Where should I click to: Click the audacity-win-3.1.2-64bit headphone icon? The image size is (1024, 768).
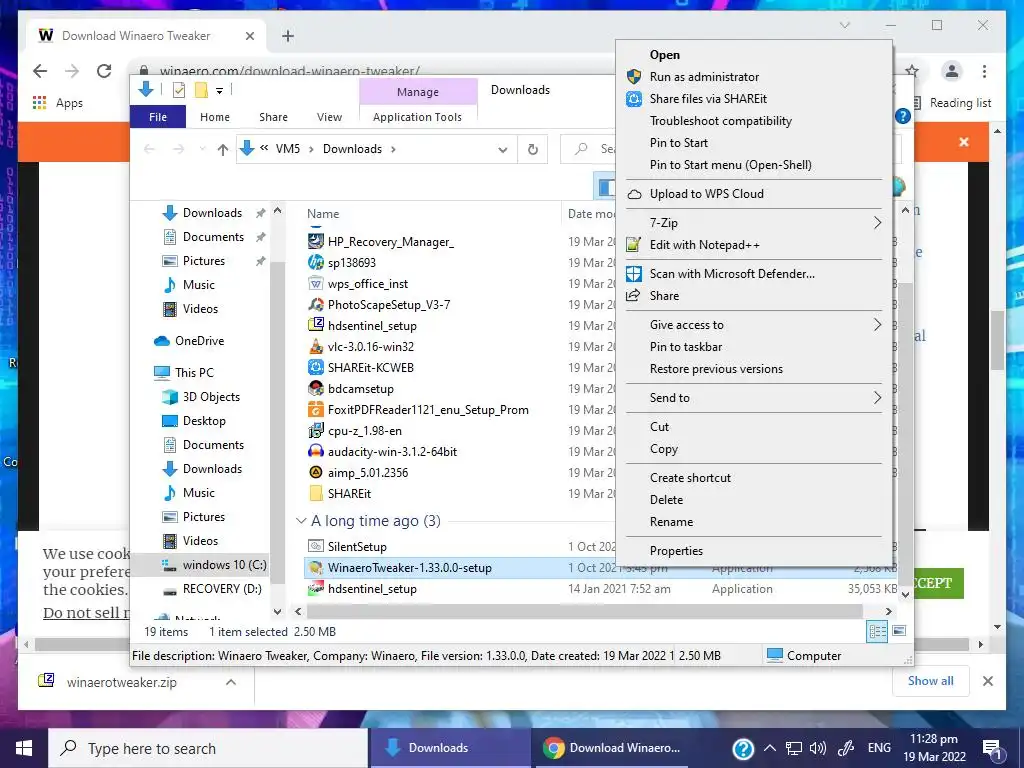pyautogui.click(x=316, y=452)
